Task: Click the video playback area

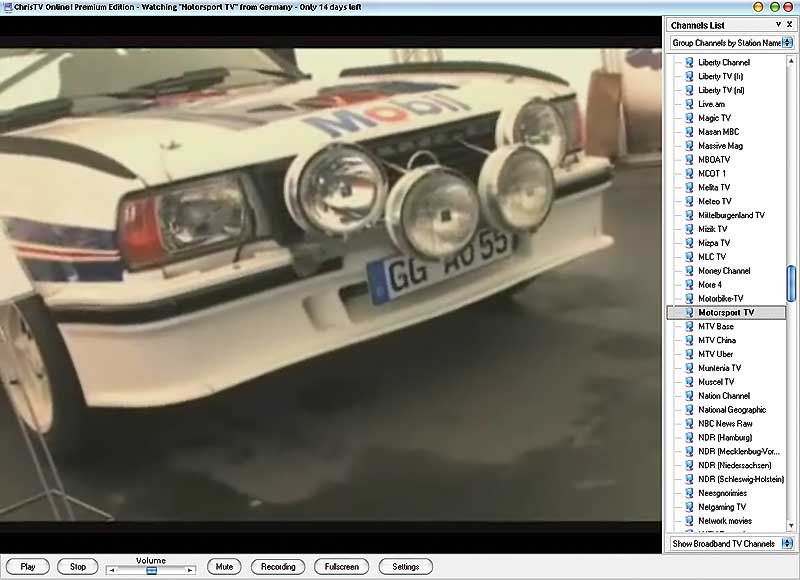Action: tap(331, 285)
